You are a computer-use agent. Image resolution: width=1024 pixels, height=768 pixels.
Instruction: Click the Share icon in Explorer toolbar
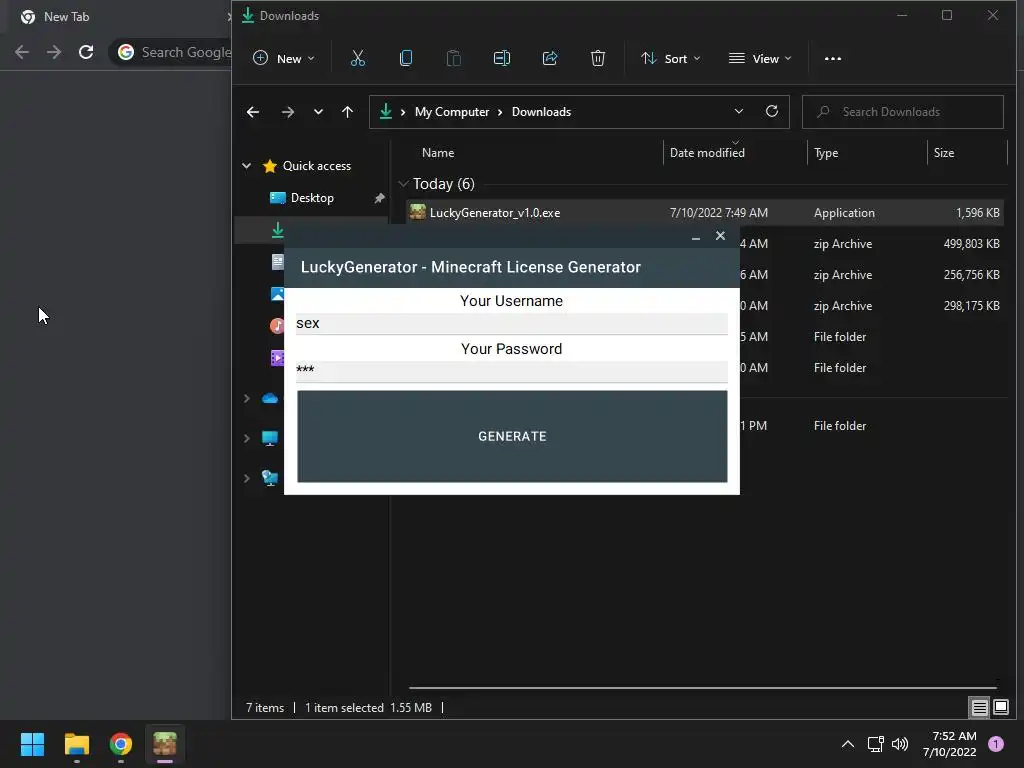point(550,58)
